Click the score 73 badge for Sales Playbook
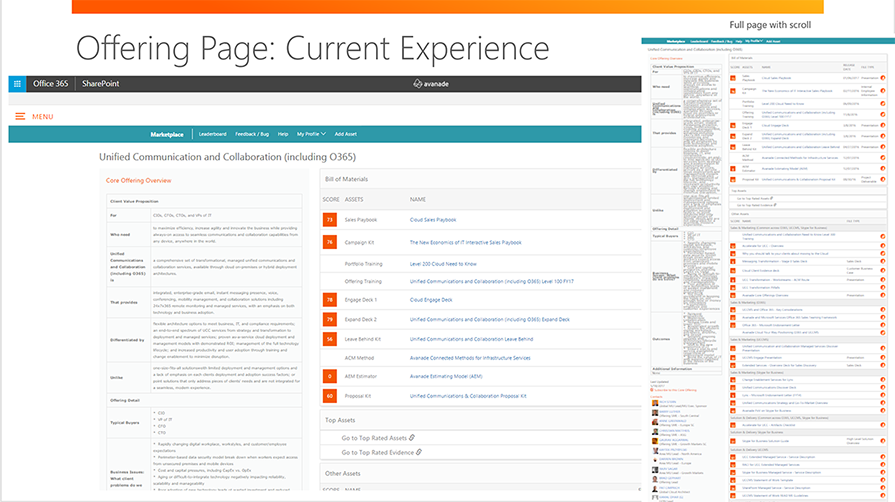This screenshot has height=502, width=895. pyautogui.click(x=329, y=219)
